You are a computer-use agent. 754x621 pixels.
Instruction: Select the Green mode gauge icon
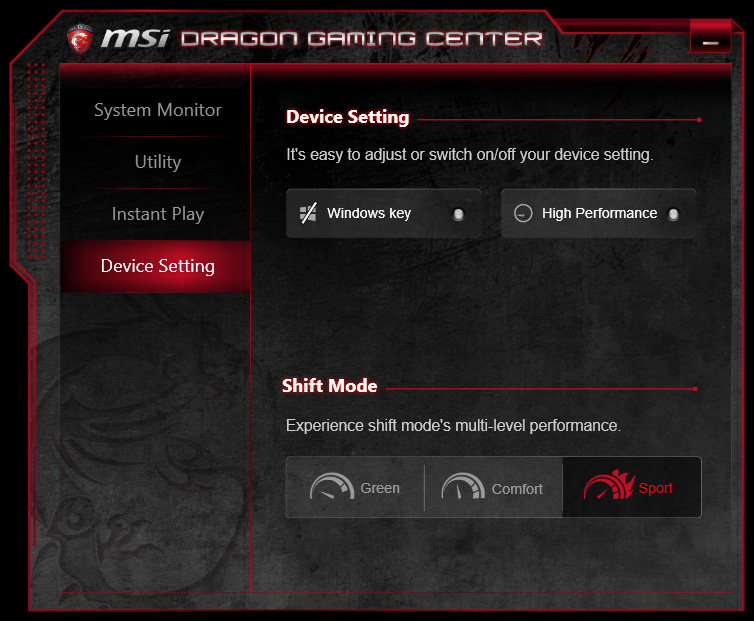tap(332, 486)
